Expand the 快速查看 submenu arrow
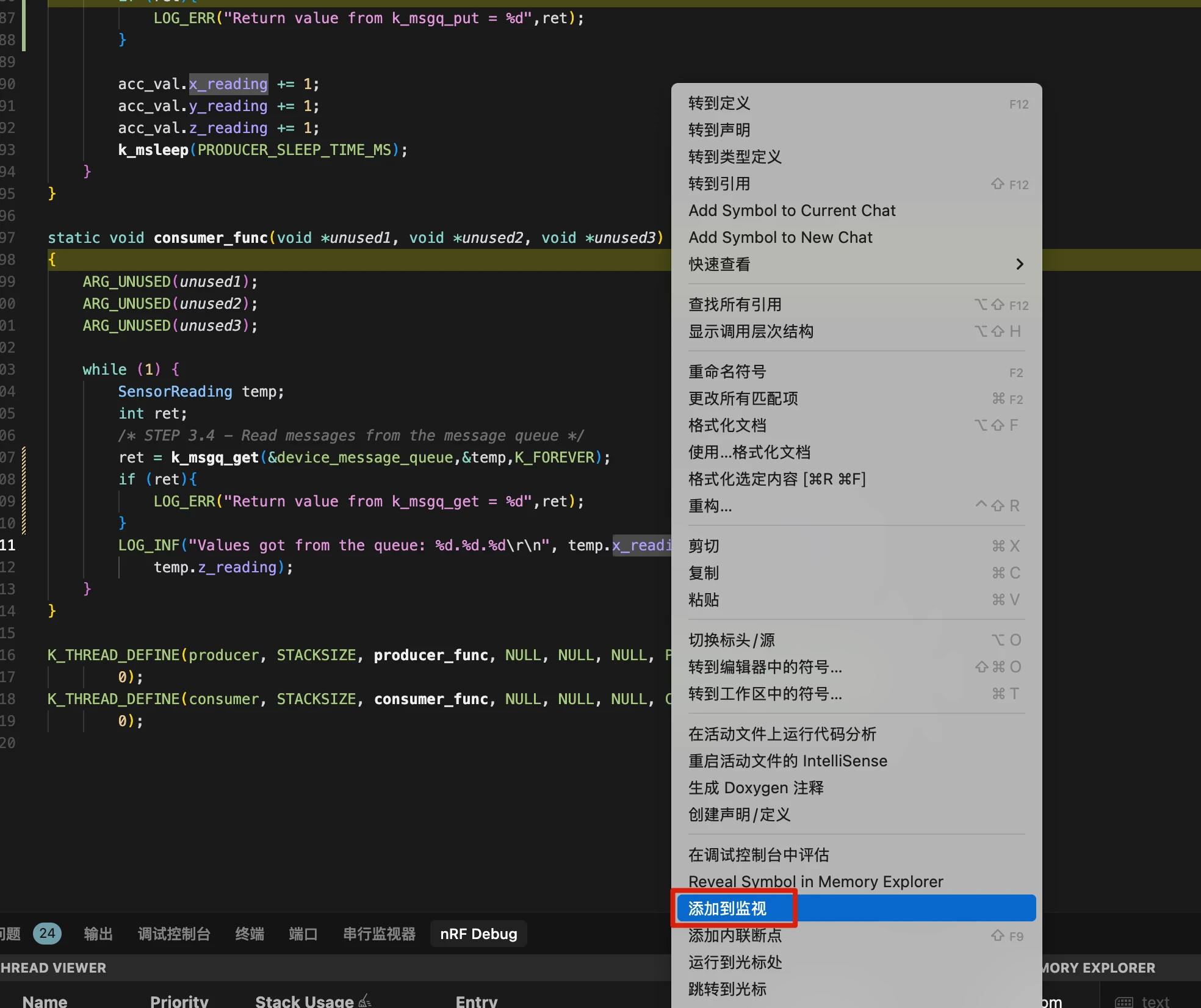This screenshot has width=1201, height=1008. (1019, 264)
